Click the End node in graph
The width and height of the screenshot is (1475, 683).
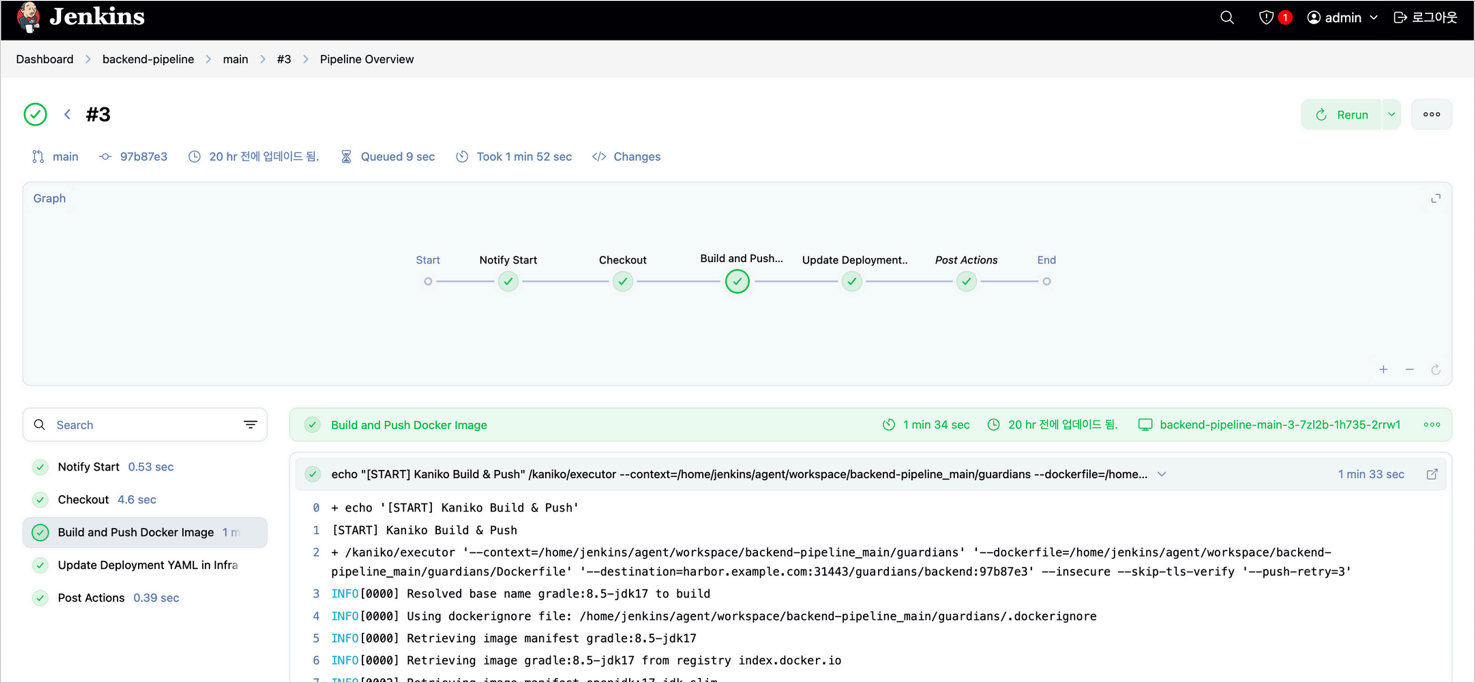pyautogui.click(x=1047, y=281)
